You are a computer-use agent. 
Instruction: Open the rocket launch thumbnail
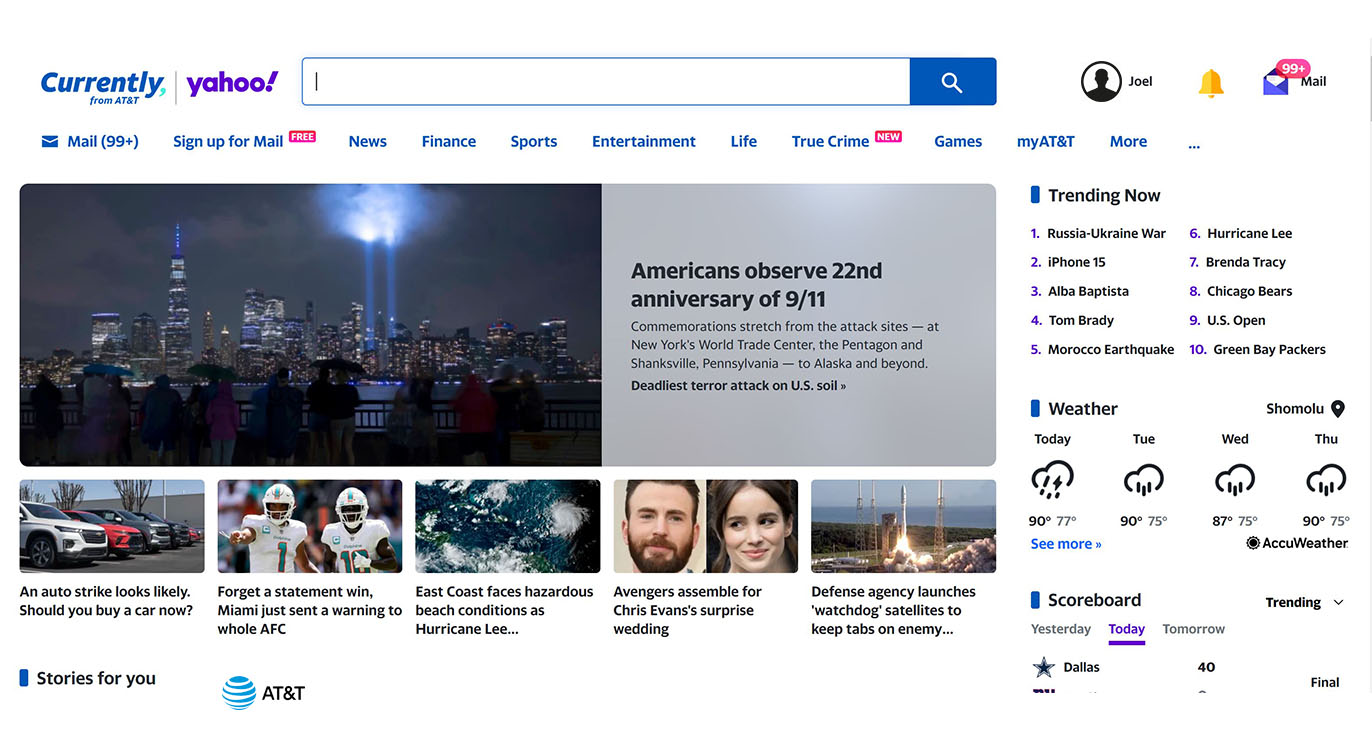(903, 526)
